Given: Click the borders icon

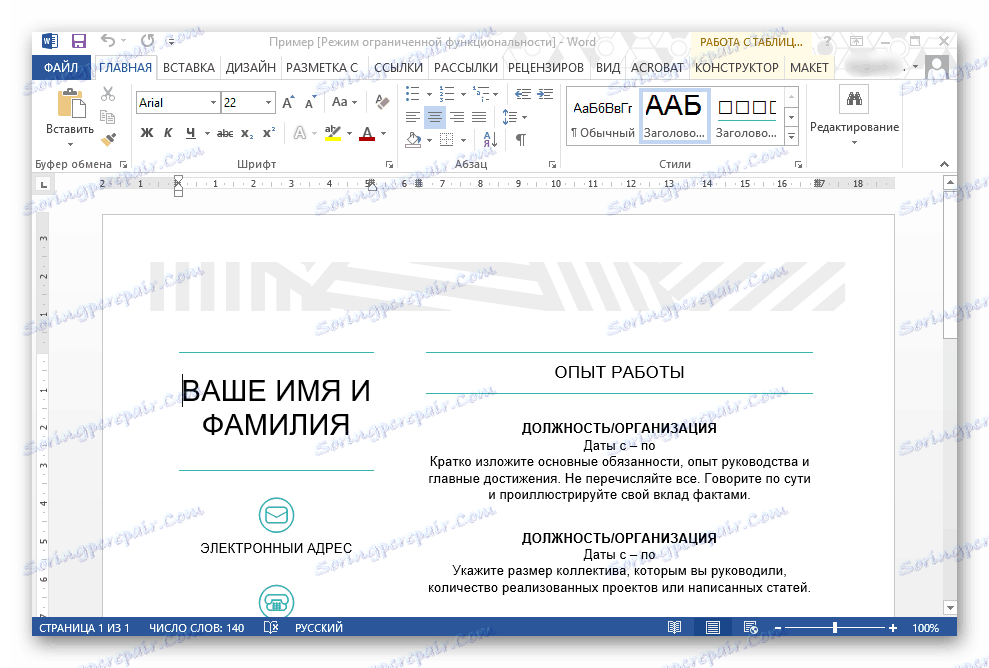Looking at the screenshot, I should (x=447, y=139).
